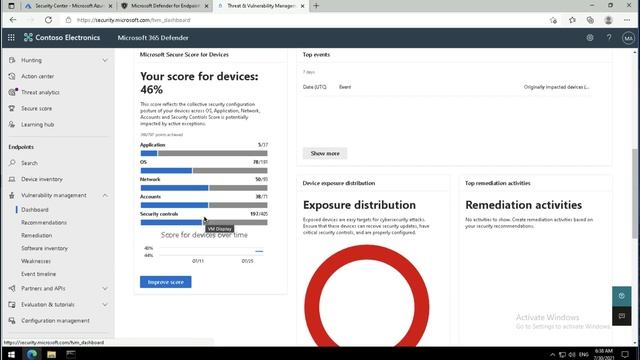Open the MA account avatar
Viewport: 640px width, 360px height.
[628, 38]
